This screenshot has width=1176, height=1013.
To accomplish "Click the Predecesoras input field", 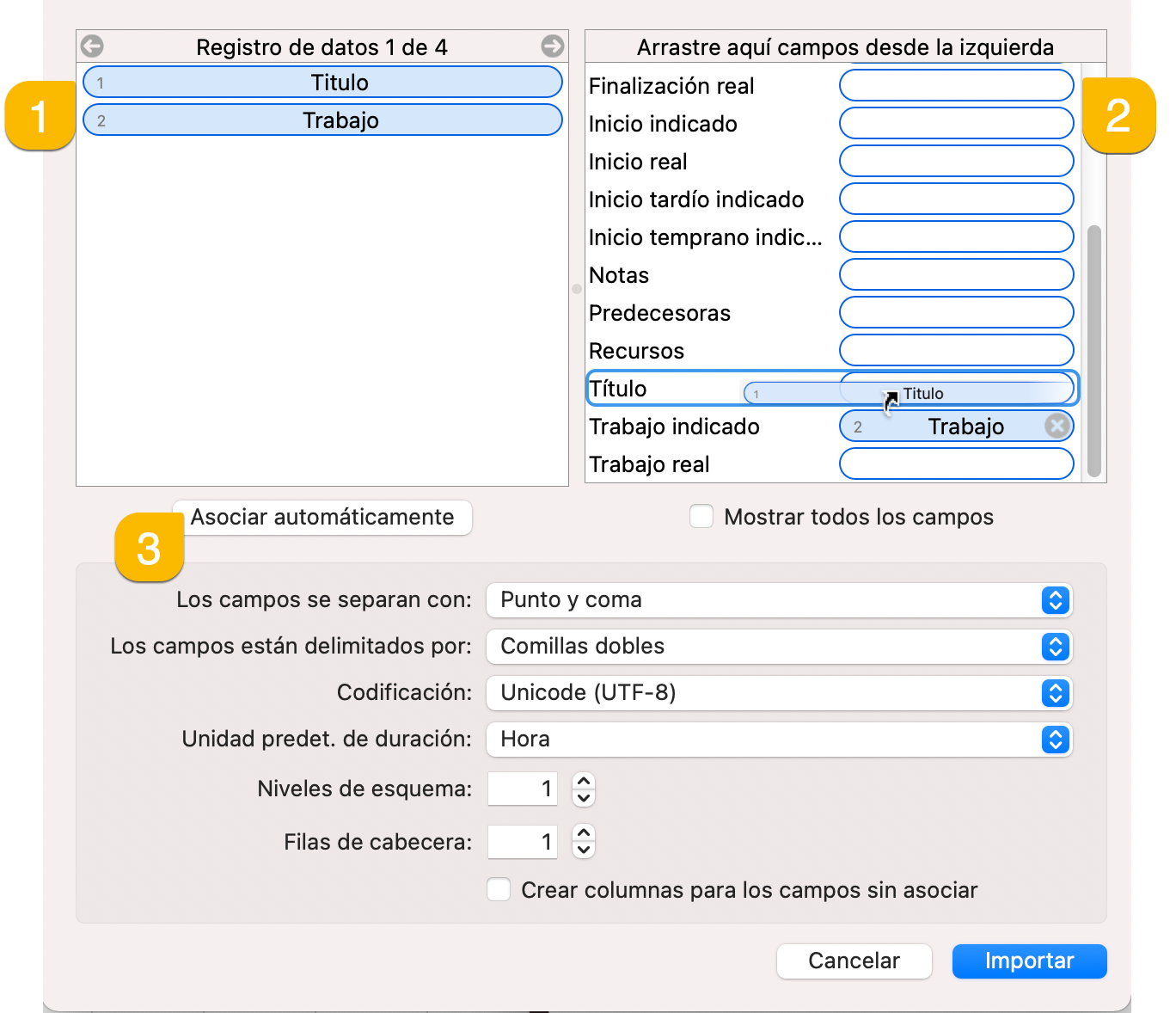I will 956,312.
